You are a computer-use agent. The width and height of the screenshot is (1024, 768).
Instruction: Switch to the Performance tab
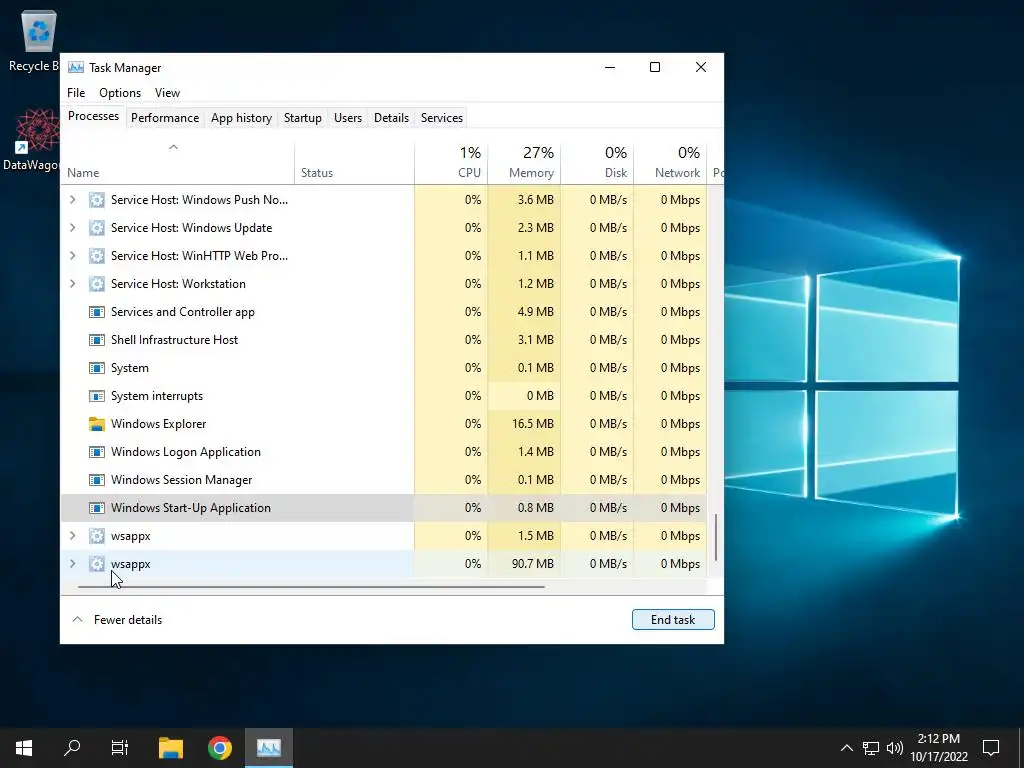coord(165,118)
